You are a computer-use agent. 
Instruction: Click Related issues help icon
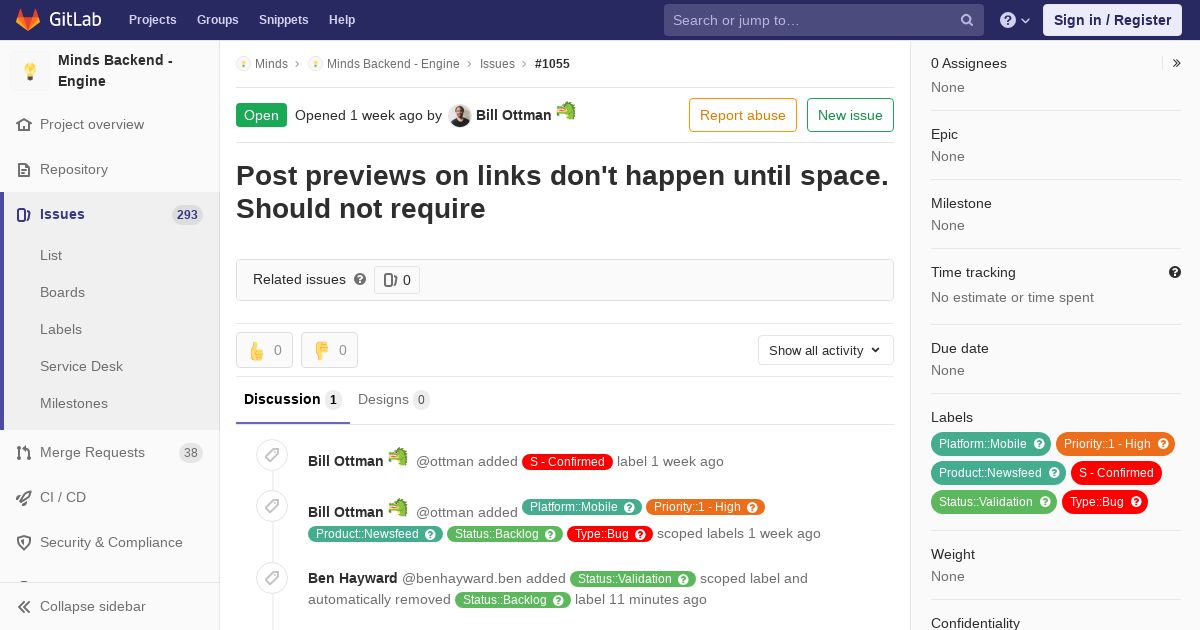pos(360,280)
